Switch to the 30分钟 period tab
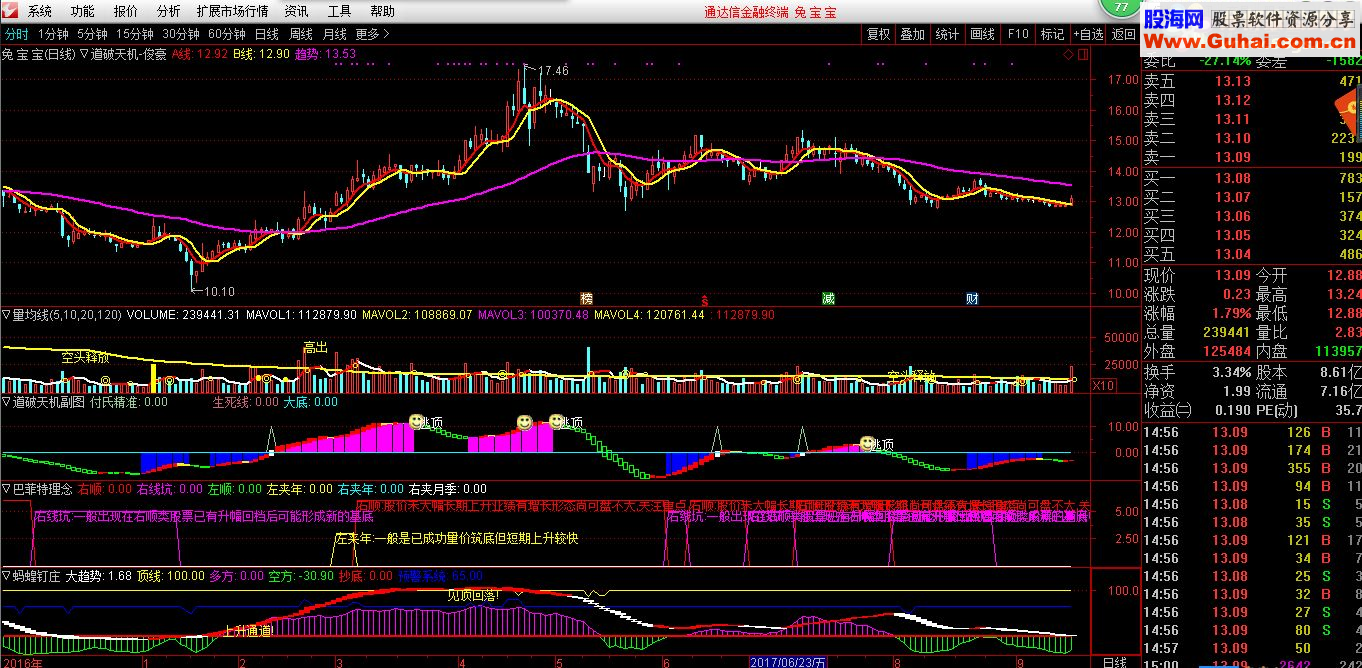 [181, 33]
